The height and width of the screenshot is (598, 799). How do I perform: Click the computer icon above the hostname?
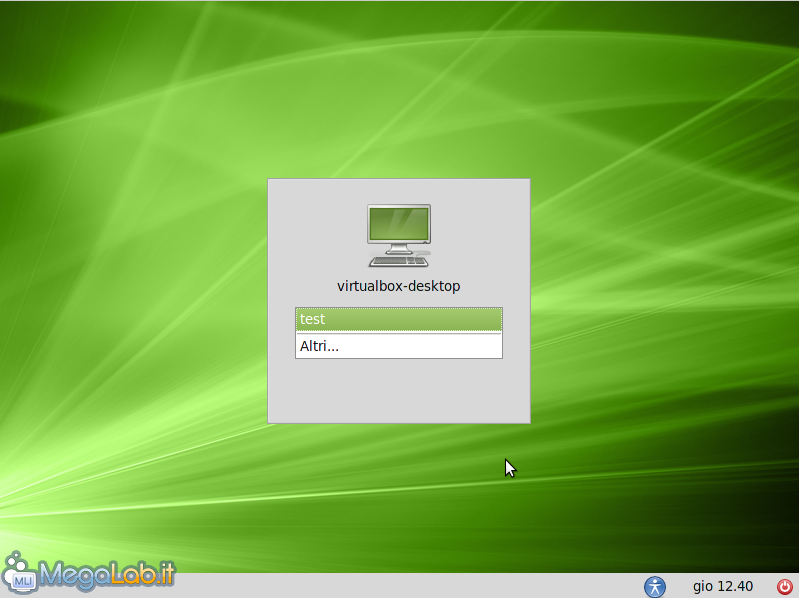click(399, 235)
